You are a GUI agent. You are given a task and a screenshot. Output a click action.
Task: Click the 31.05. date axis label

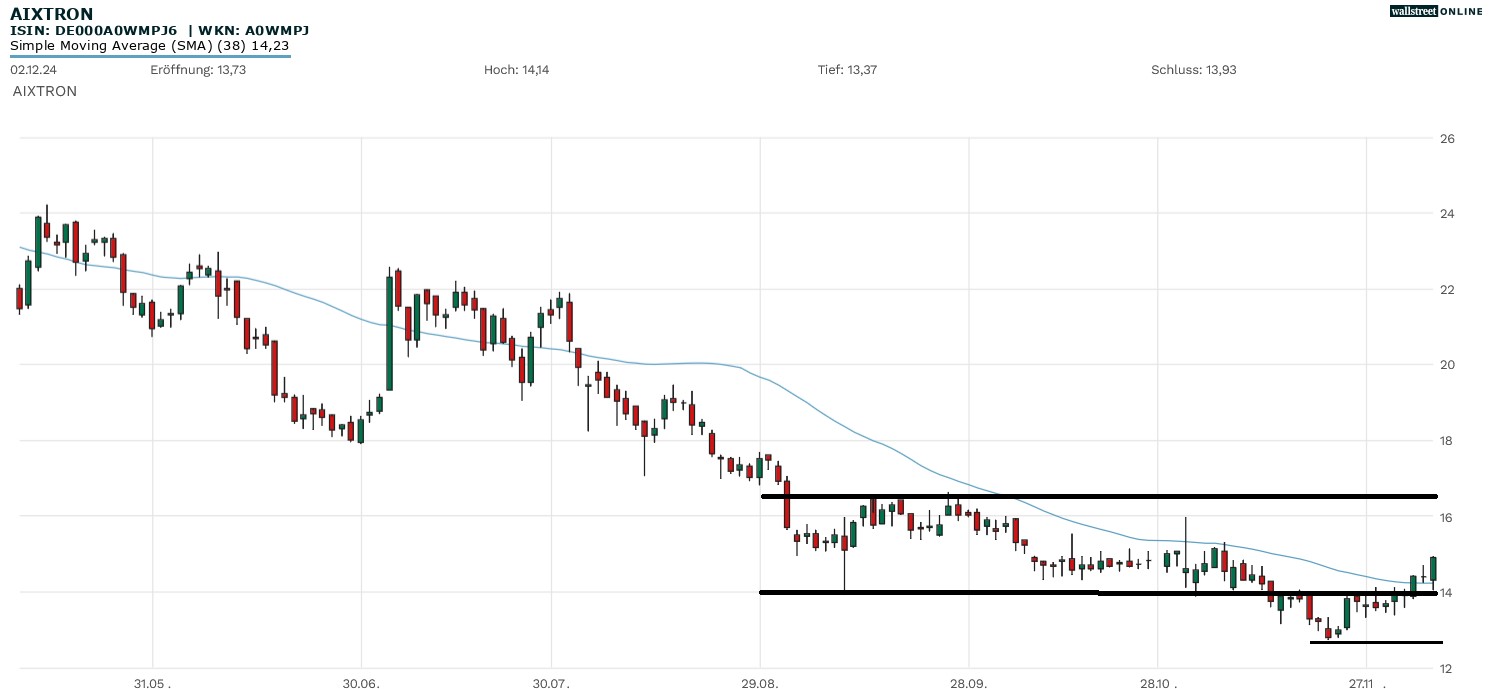click(152, 683)
